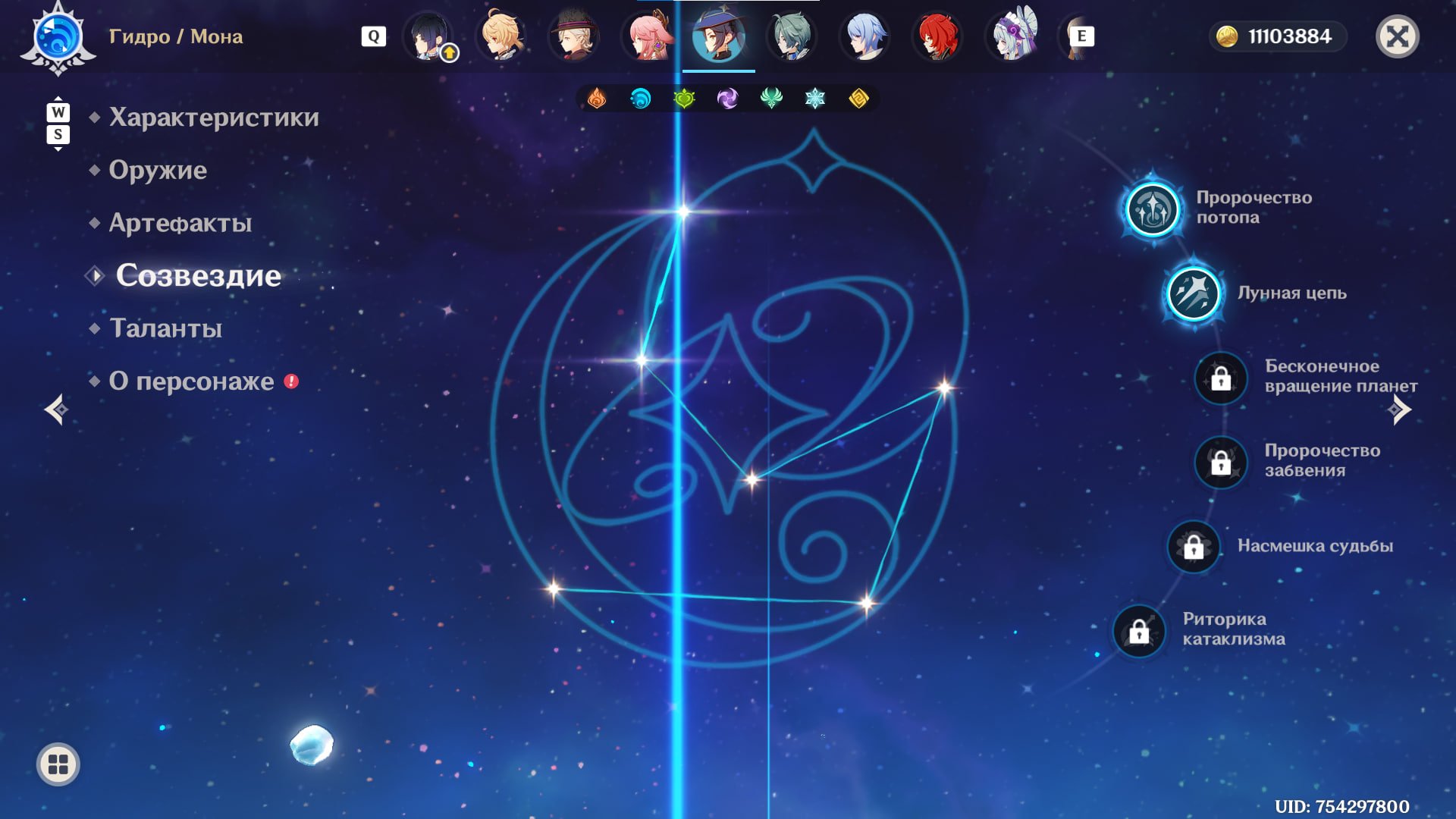1456x819 pixels.
Task: Filter characters by Dendro element
Action: pos(684,99)
